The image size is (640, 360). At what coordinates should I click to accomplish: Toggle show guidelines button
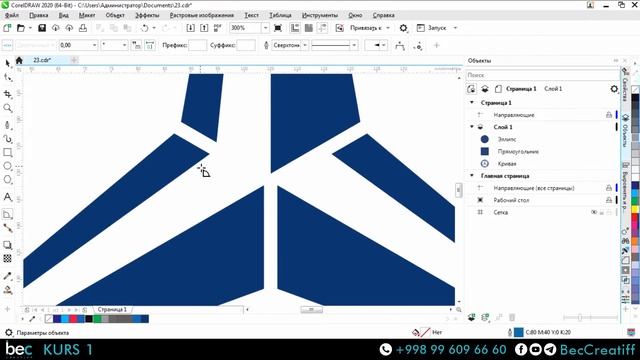[322, 28]
